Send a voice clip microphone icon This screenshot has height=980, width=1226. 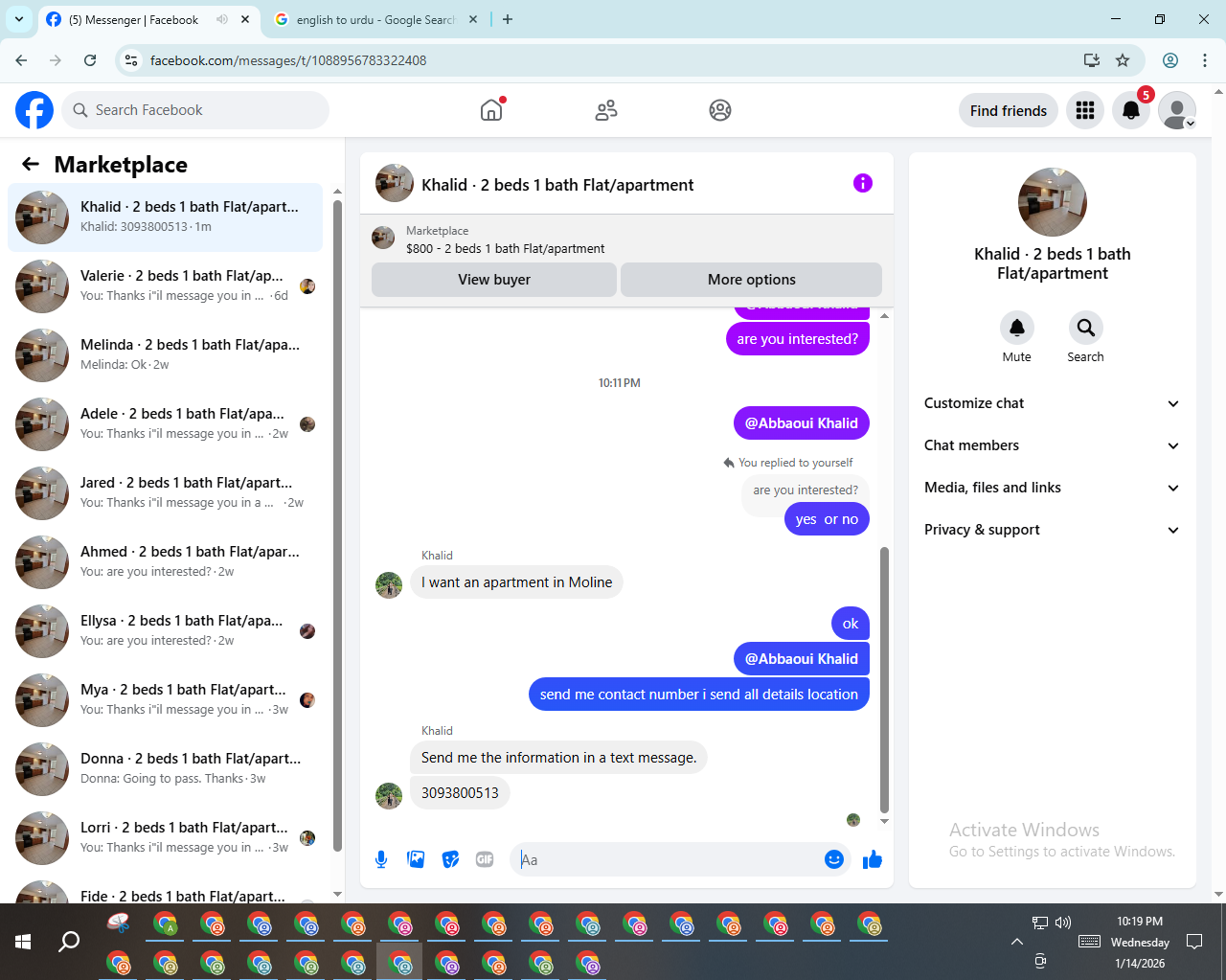(381, 859)
